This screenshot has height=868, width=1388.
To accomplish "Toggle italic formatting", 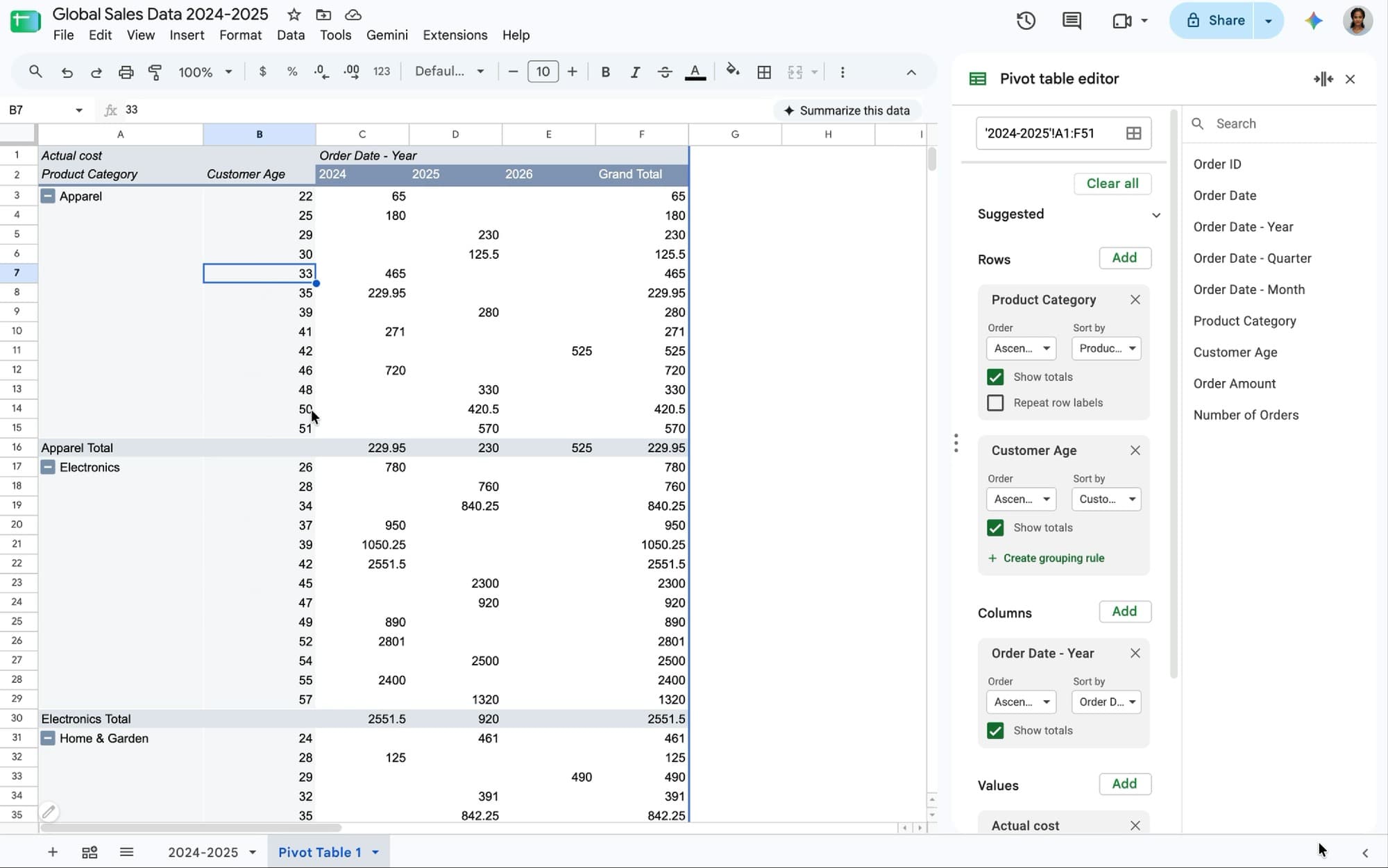I will (634, 72).
